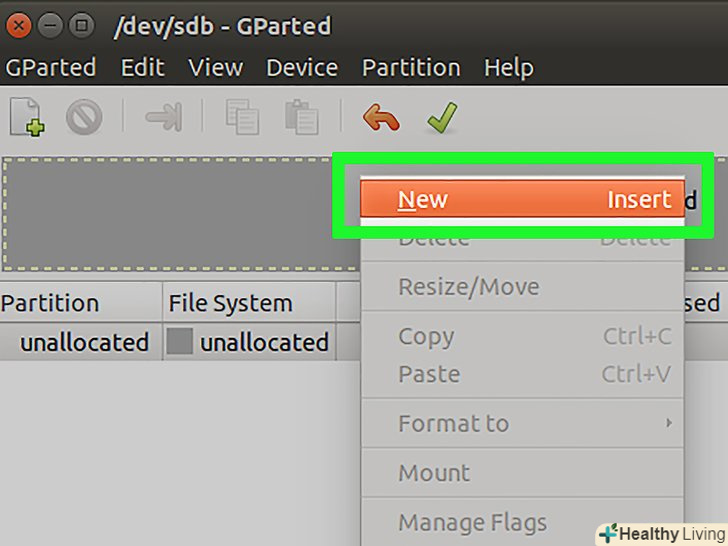Expand the Format to submenu
Image resolution: width=728 pixels, height=546 pixels.
(521, 423)
